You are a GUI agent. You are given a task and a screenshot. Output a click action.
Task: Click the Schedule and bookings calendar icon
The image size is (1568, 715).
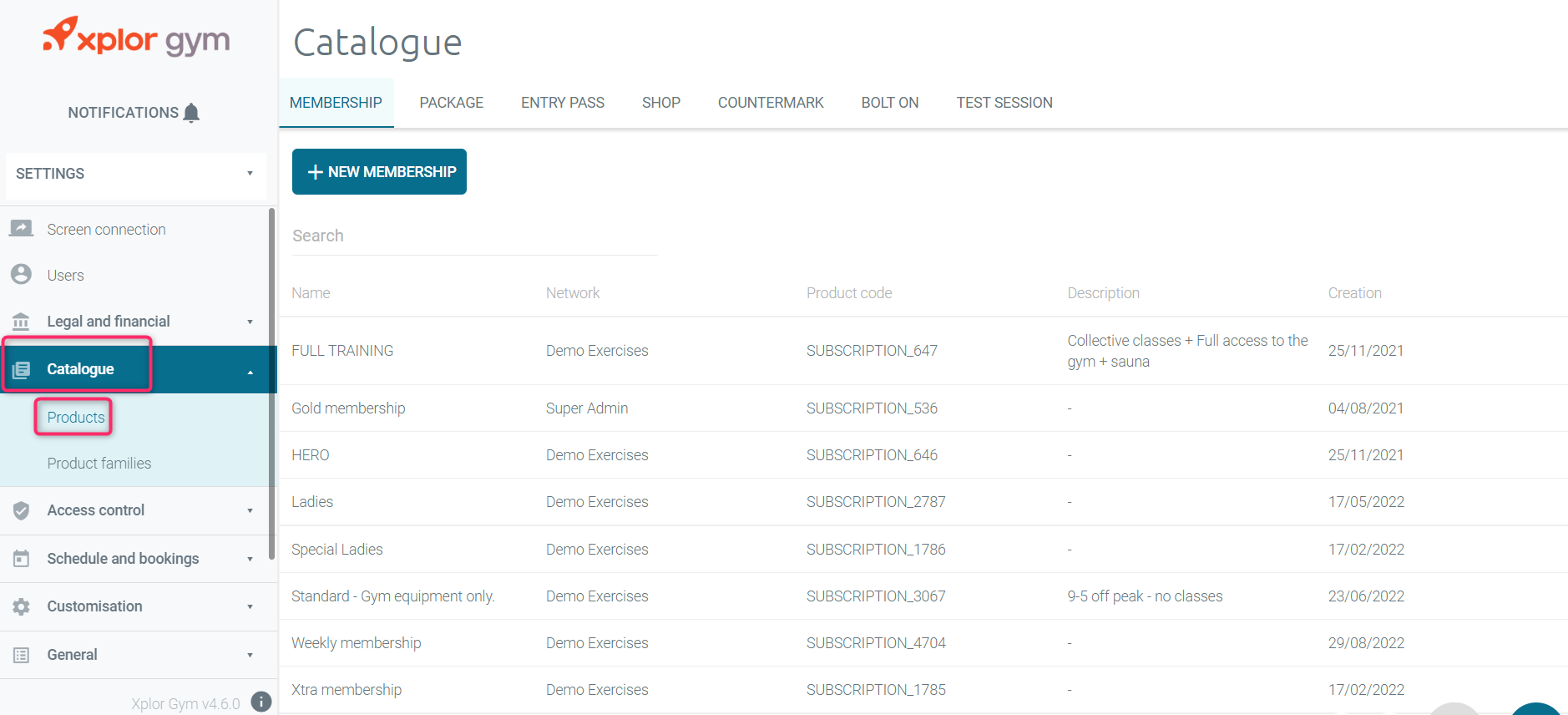pos(21,559)
